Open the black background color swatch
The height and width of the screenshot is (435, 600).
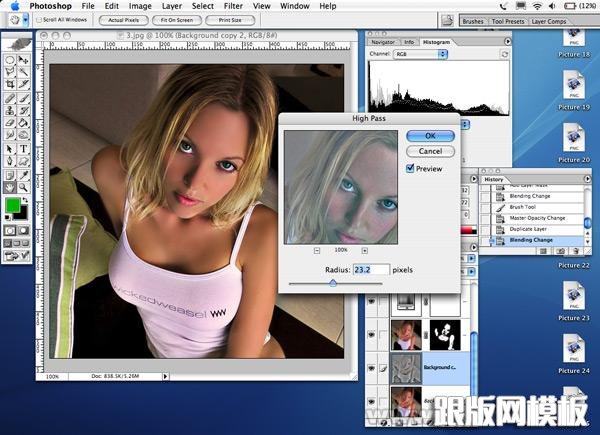click(23, 214)
